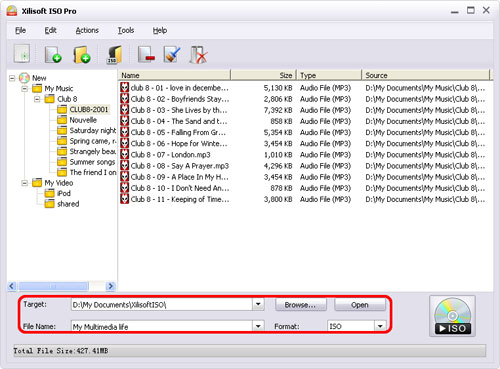
Task: Open the Target path dropdown arrow
Action: [x=258, y=304]
